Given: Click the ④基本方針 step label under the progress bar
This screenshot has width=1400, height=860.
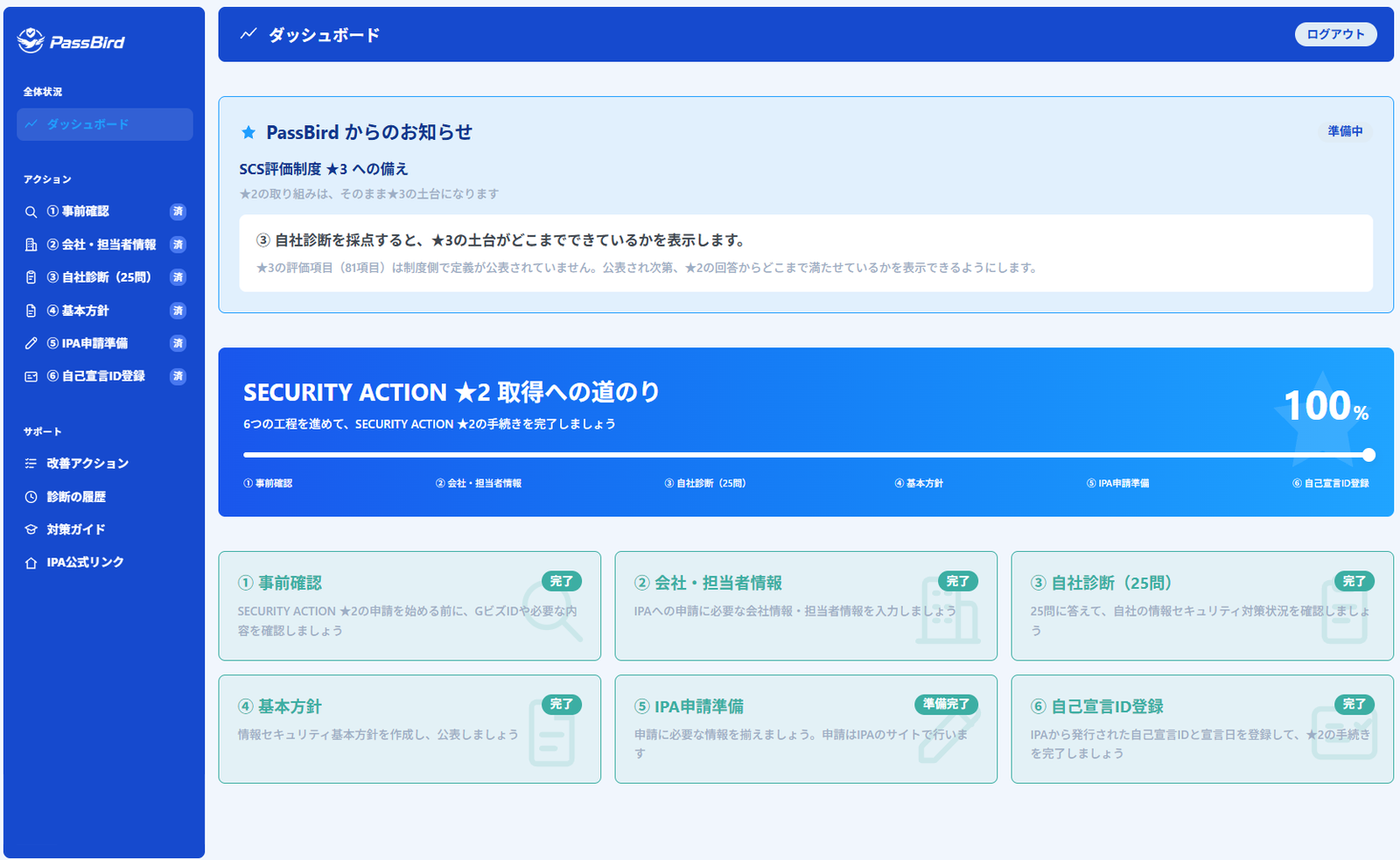Looking at the screenshot, I should pyautogui.click(x=919, y=483).
